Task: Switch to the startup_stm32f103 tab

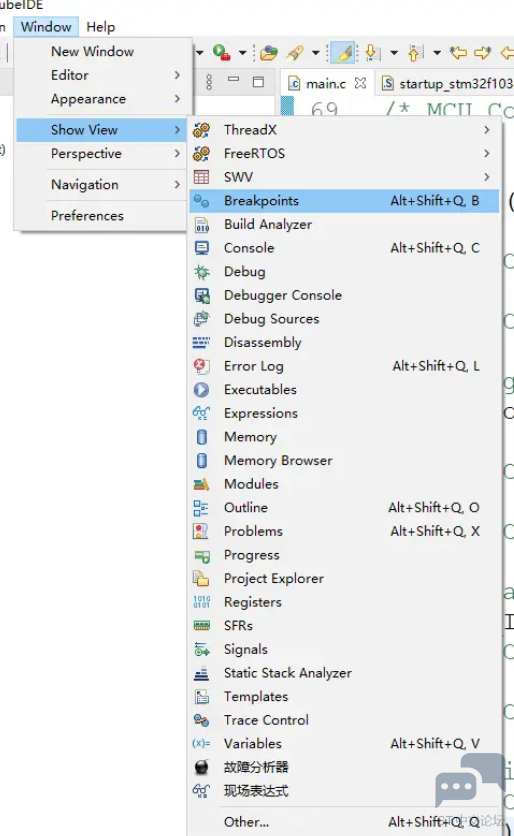Action: tap(447, 84)
